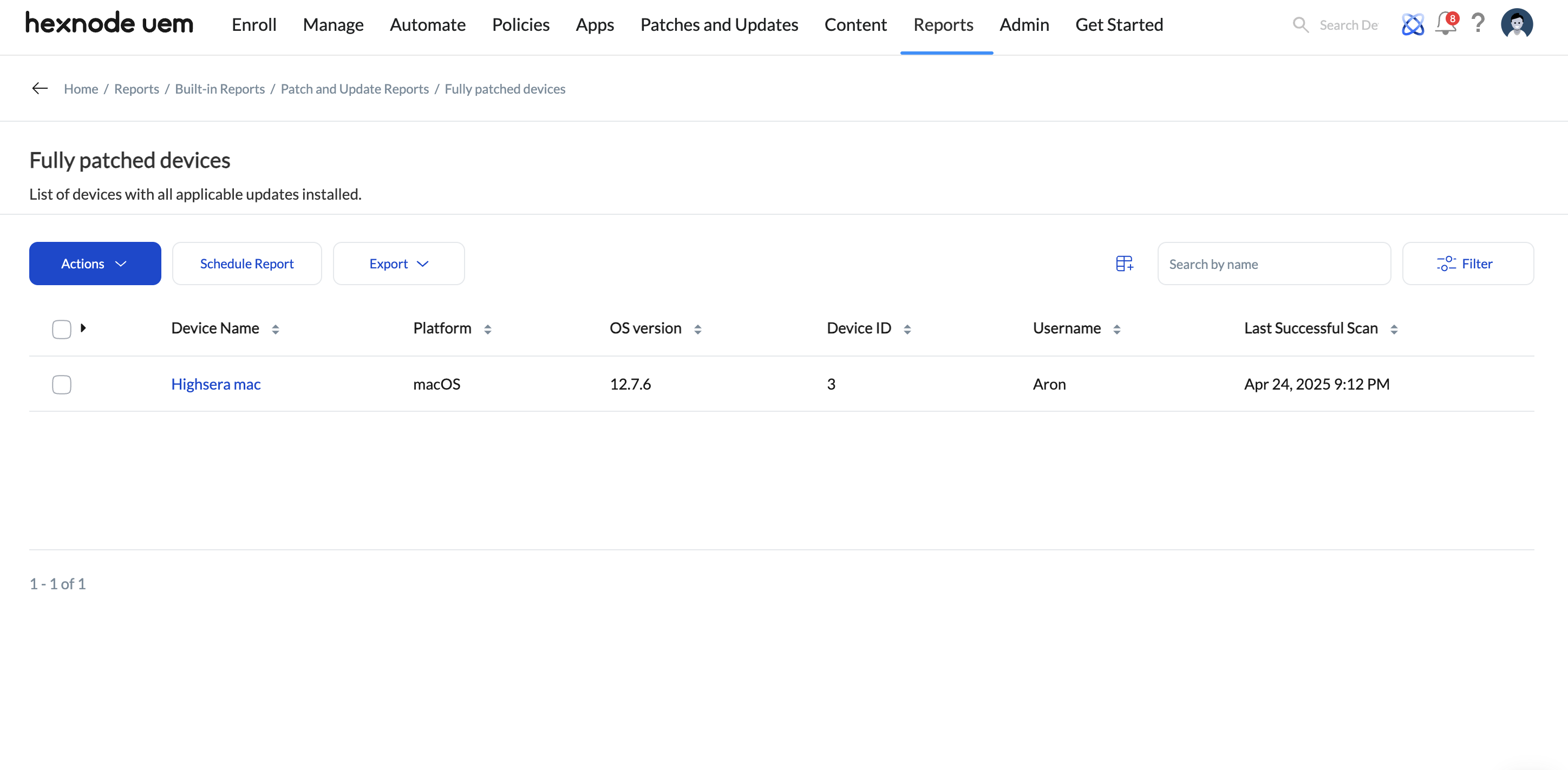Click the back arrow in the breadcrumb

click(x=40, y=89)
